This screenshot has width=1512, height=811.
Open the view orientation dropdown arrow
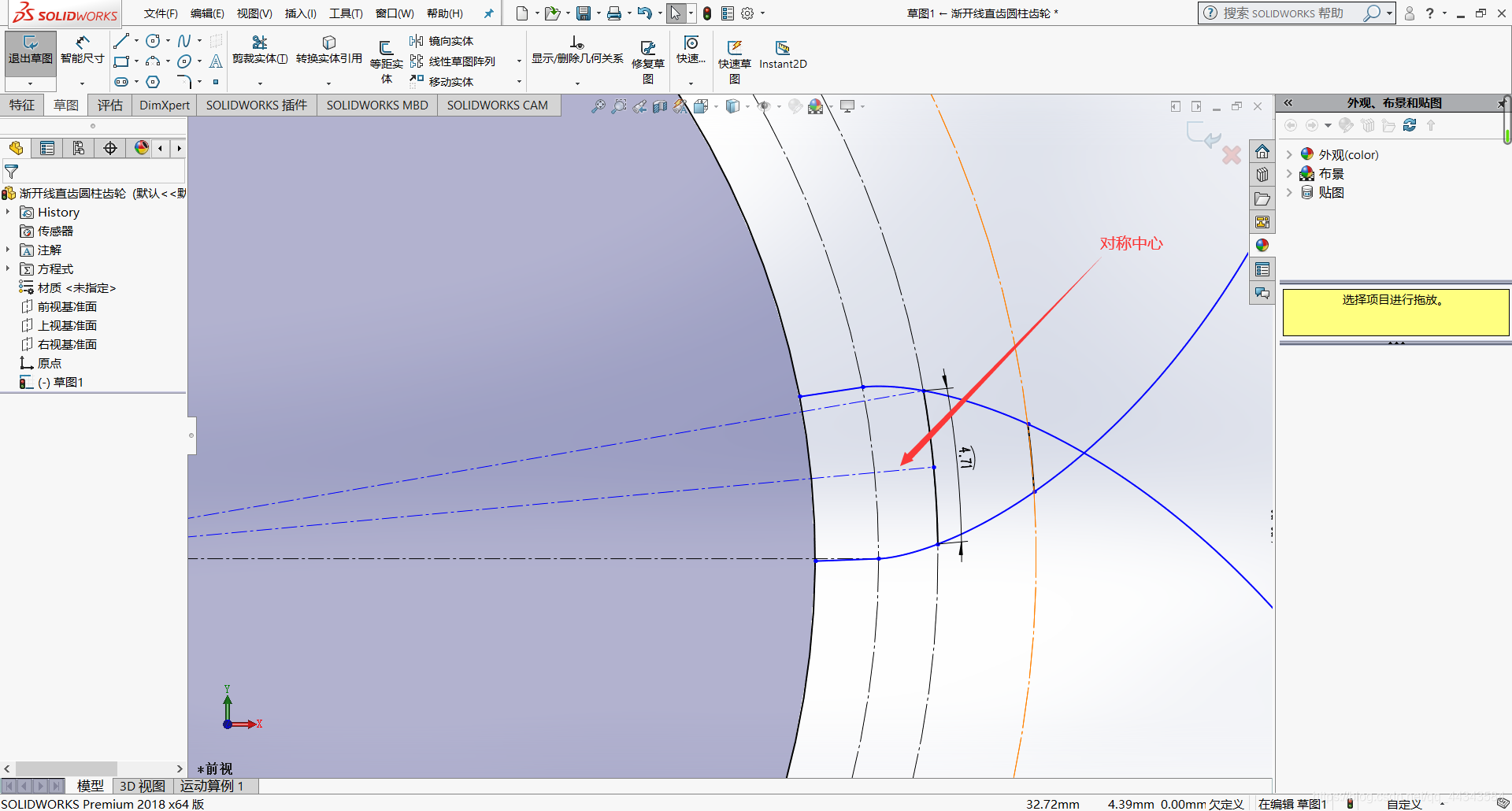pos(716,106)
